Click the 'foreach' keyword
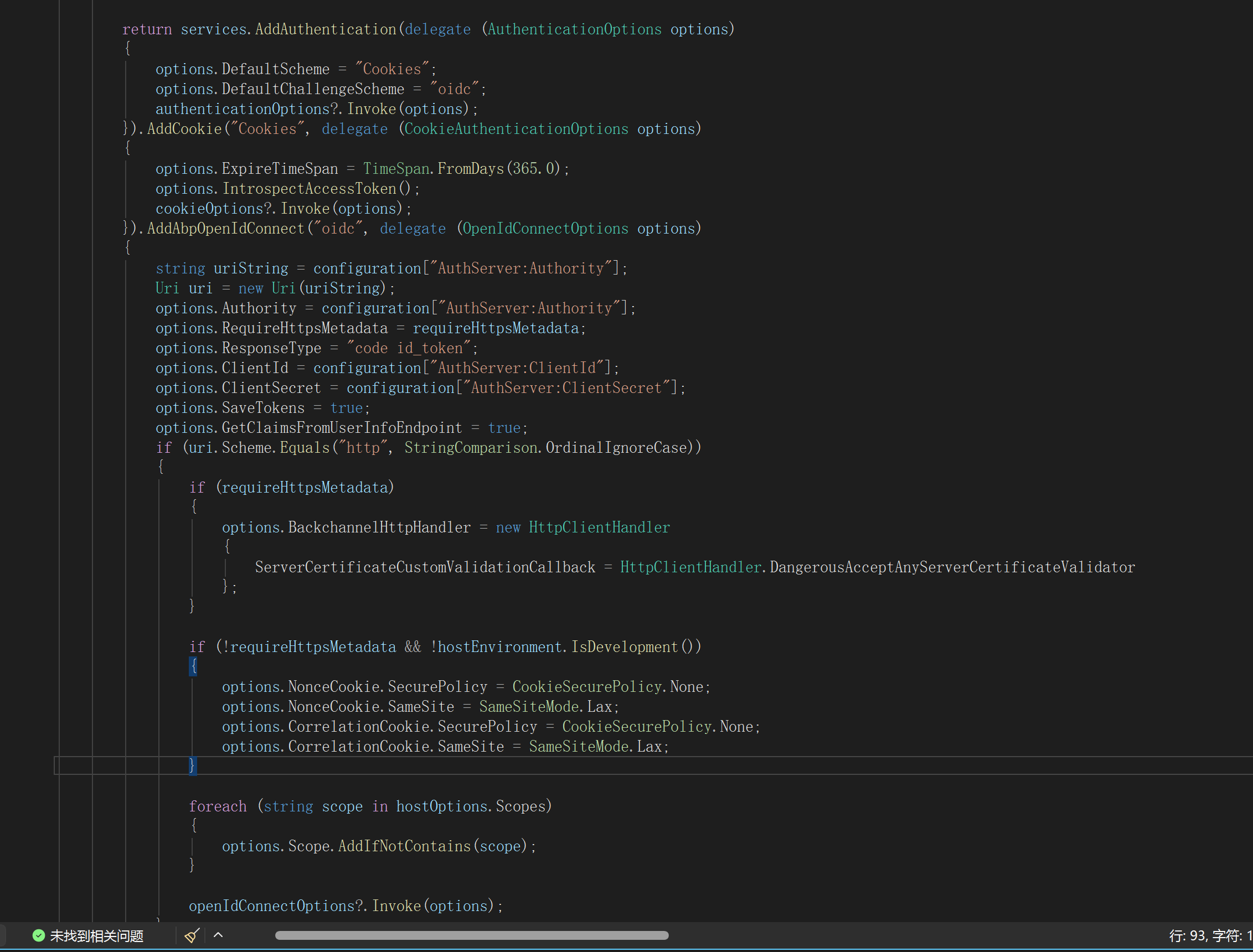The image size is (1253, 952). [x=218, y=806]
